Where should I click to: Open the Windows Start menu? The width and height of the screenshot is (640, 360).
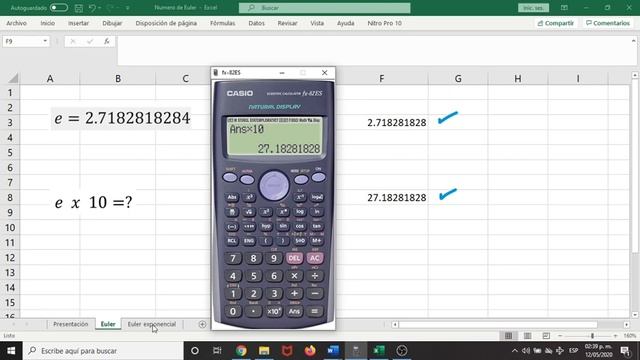point(11,351)
